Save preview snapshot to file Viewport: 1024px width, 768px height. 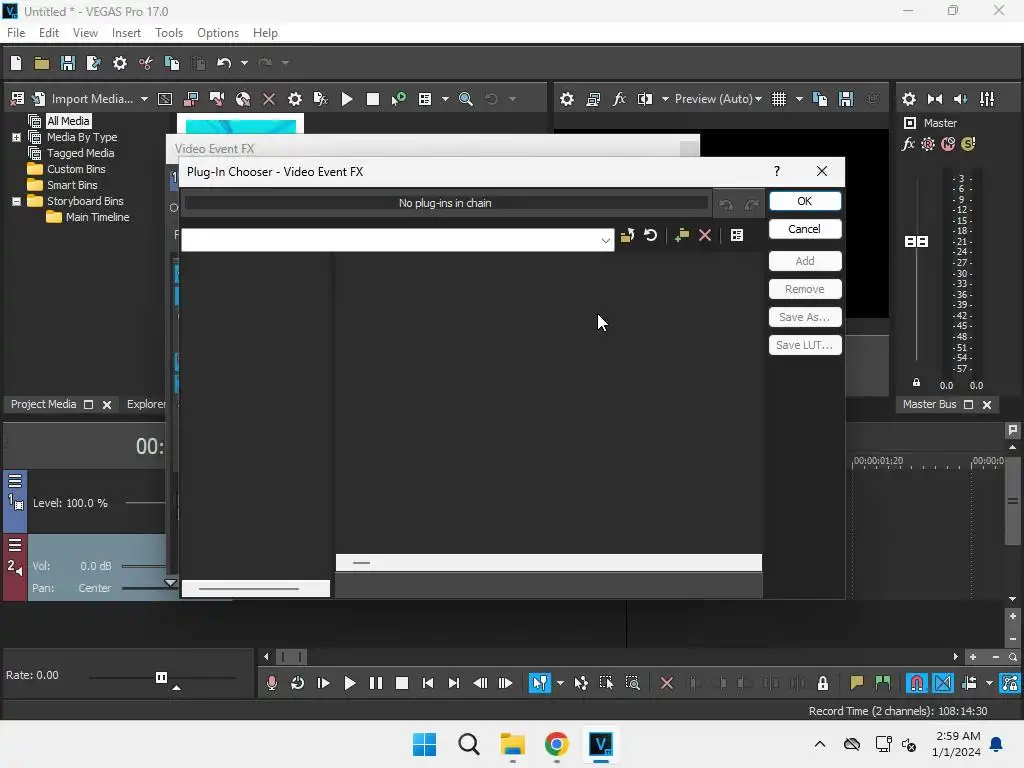click(x=846, y=99)
